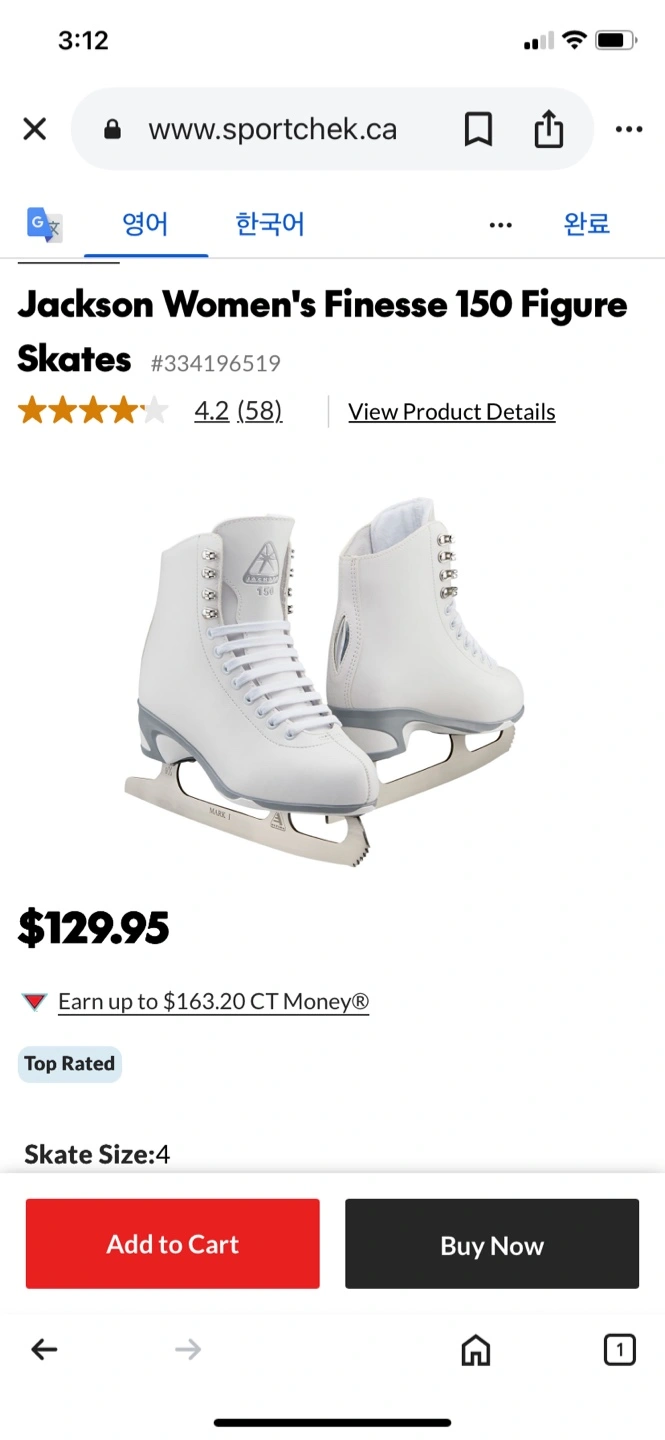
Task: Open Earn up to $163.20 CT Money link
Action: (x=214, y=1001)
